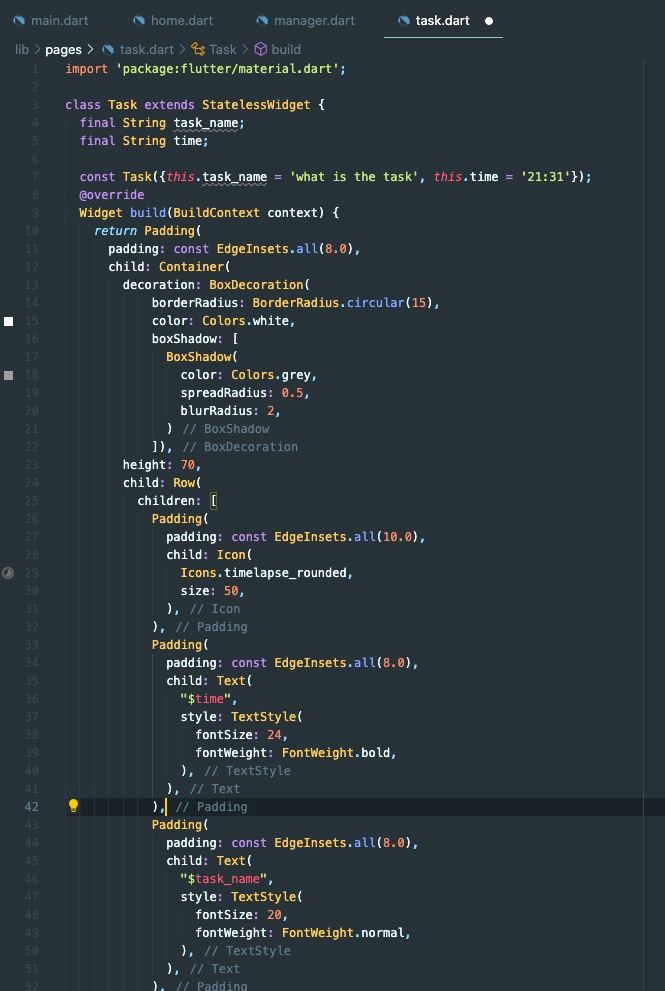
Task: Click timelapse icon preview on line 29 gutter
Action: tap(8, 573)
